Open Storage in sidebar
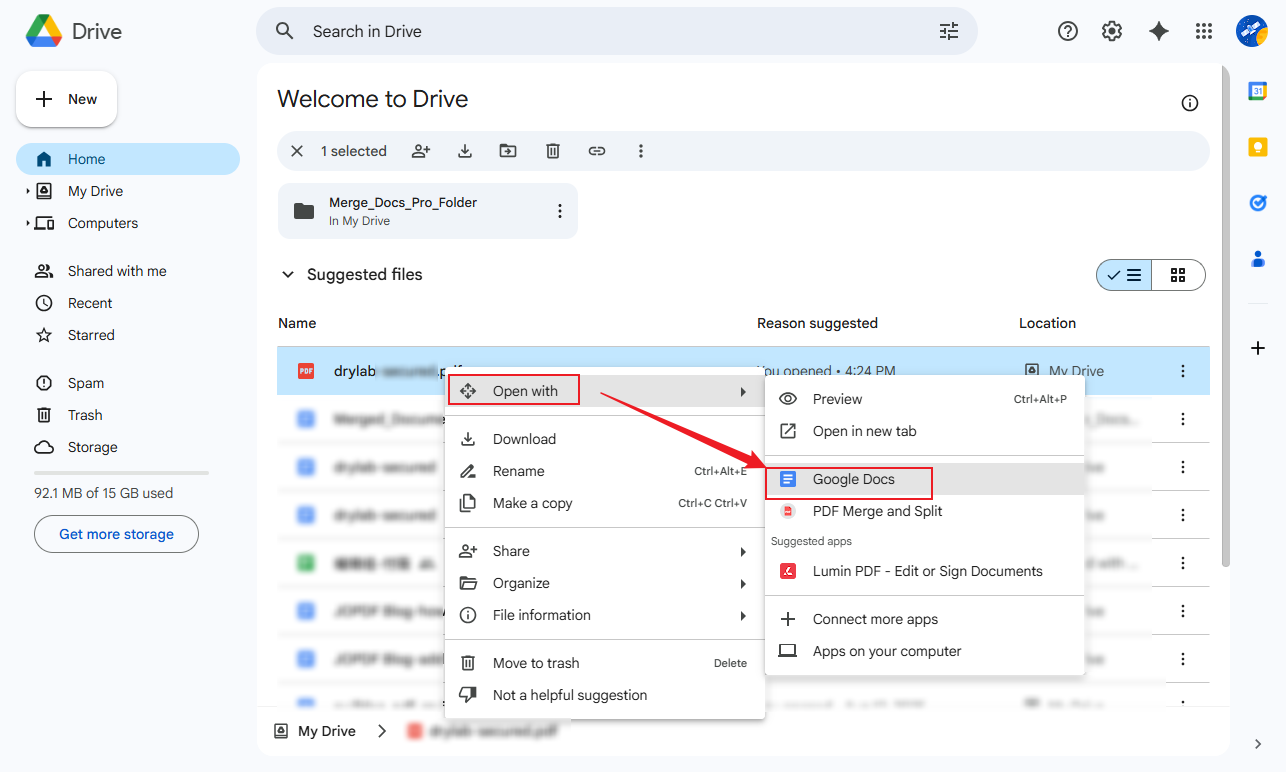1286x772 pixels. point(128,447)
